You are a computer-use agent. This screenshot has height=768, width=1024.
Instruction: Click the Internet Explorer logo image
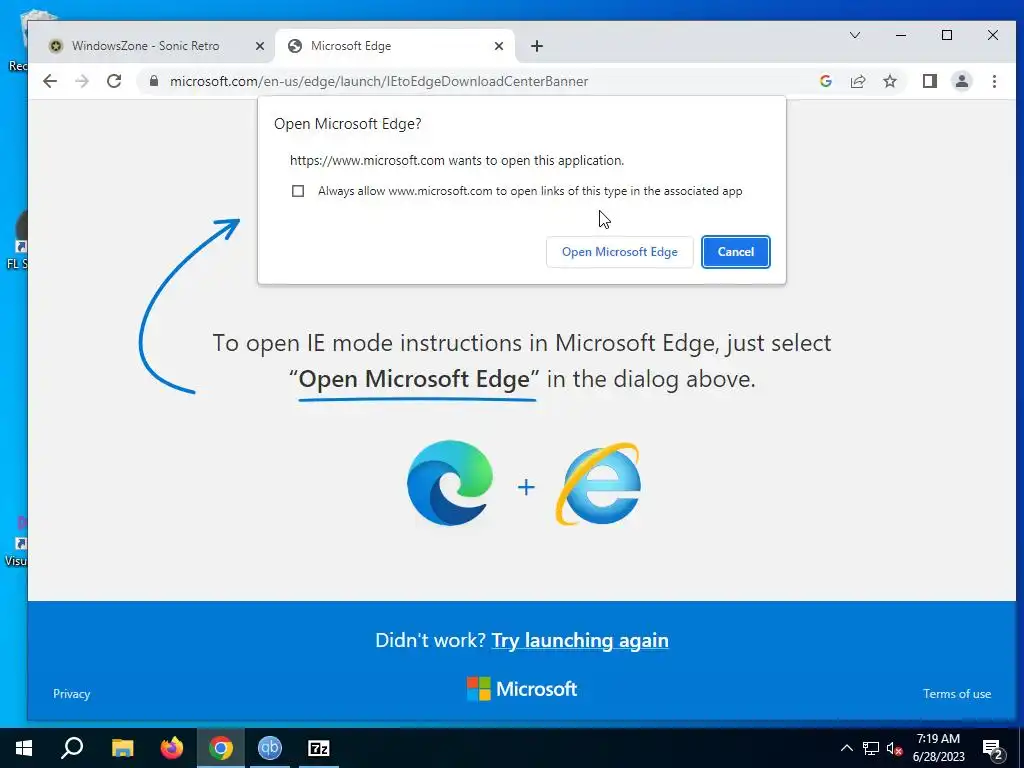598,484
